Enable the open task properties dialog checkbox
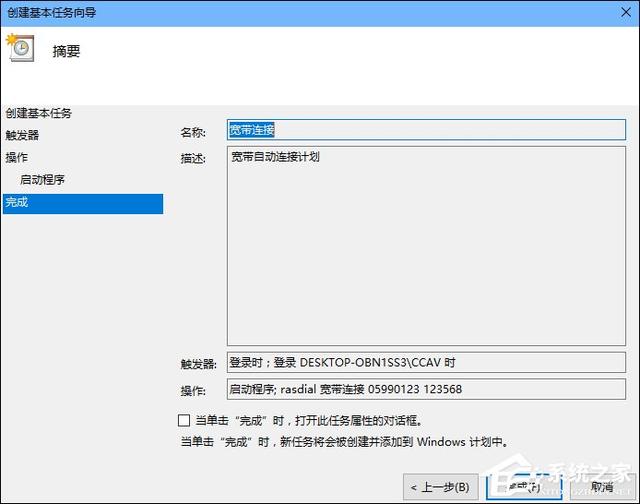This screenshot has width=640, height=504. (x=183, y=420)
